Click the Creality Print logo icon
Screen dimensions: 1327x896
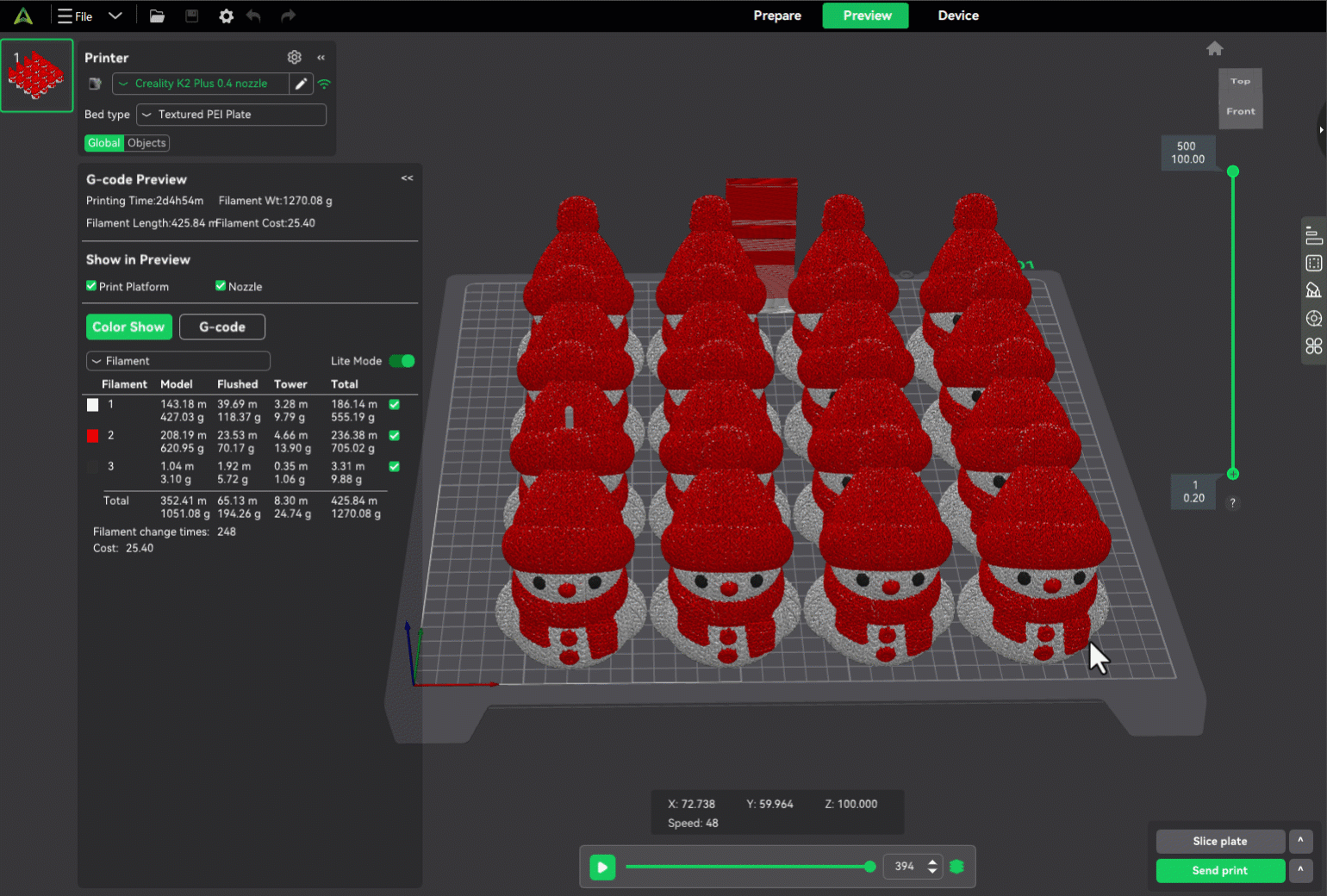pyautogui.click(x=23, y=16)
